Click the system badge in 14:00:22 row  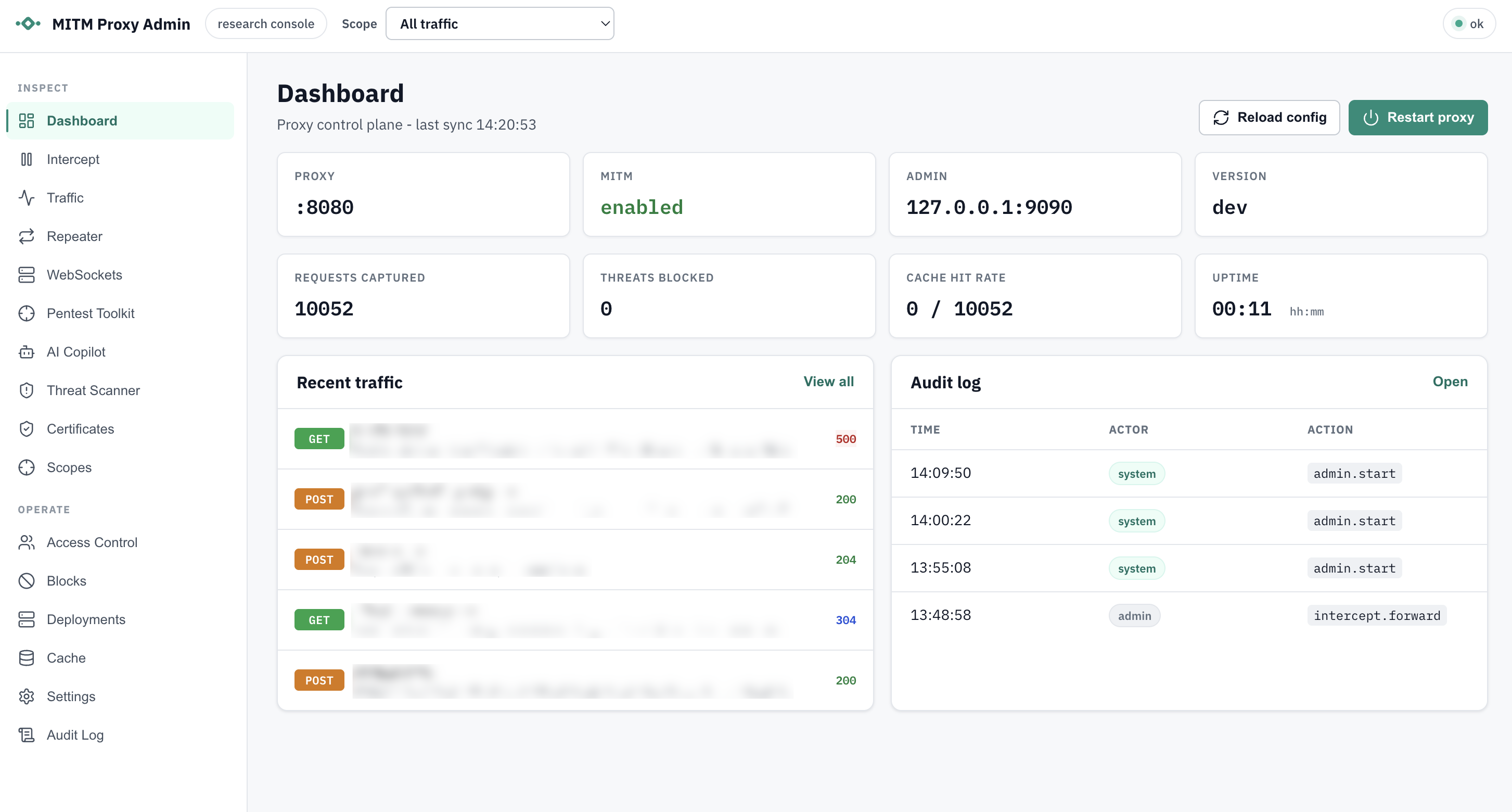click(1136, 521)
